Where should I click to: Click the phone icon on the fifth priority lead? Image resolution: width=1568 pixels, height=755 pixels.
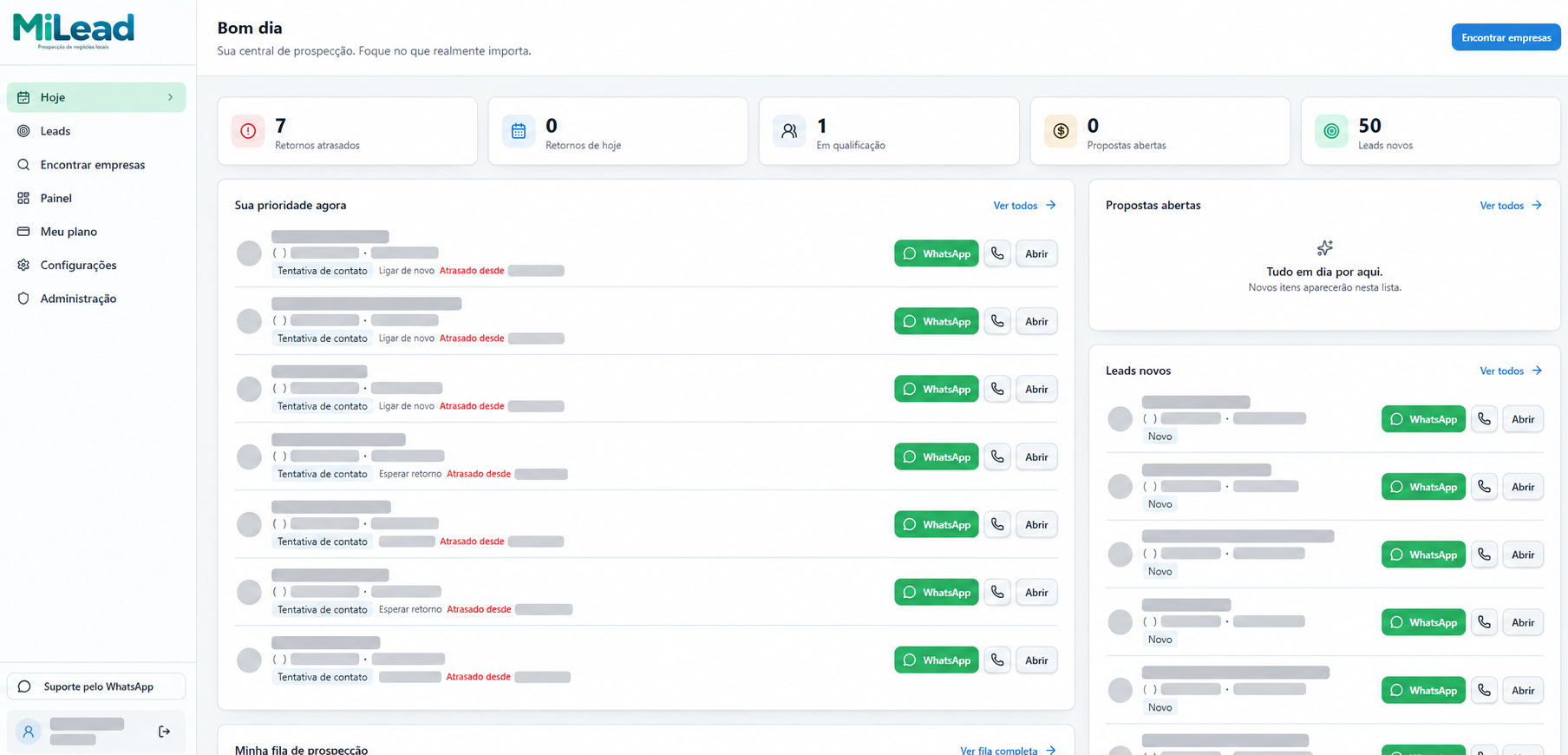[997, 524]
